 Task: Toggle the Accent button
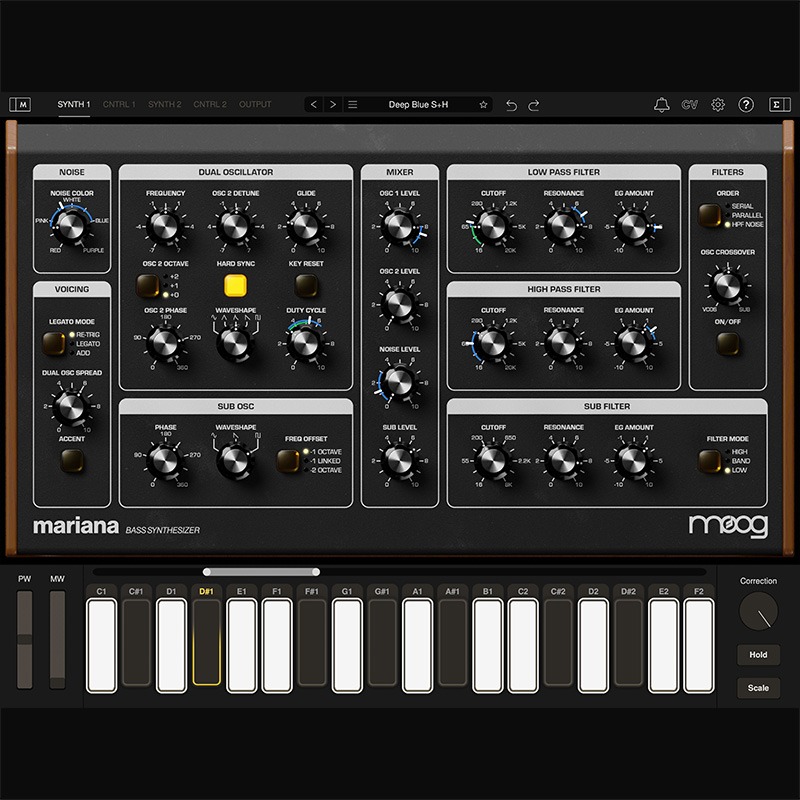click(72, 461)
